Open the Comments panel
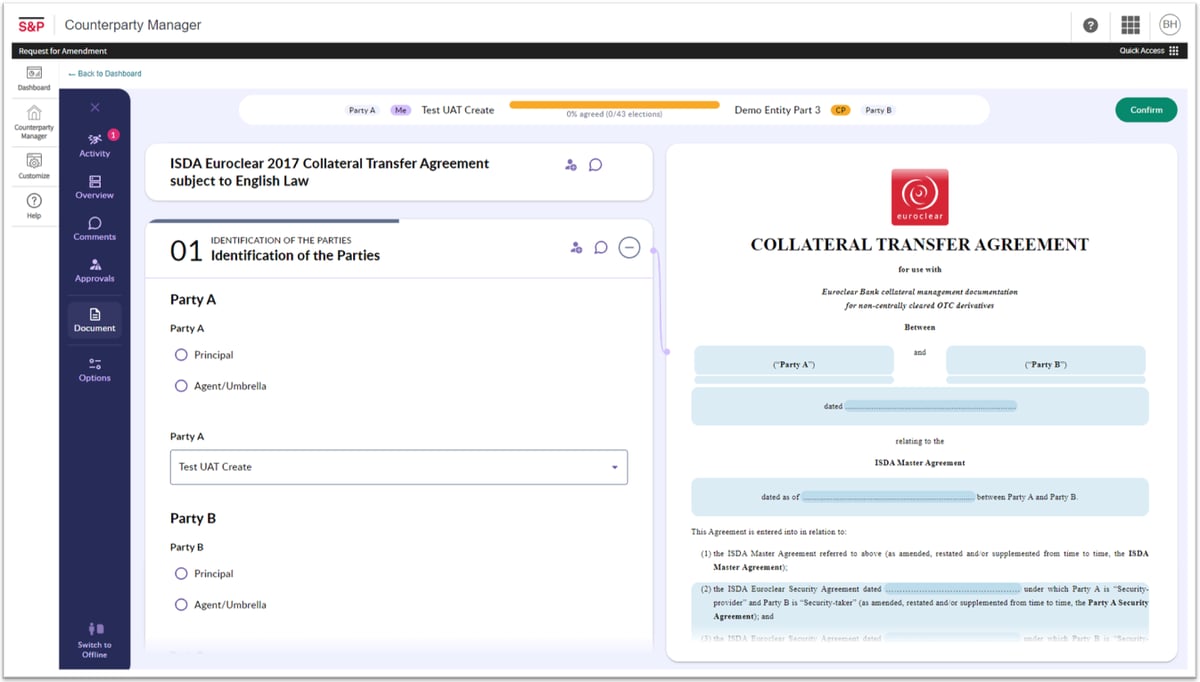1200x682 pixels. click(x=95, y=229)
